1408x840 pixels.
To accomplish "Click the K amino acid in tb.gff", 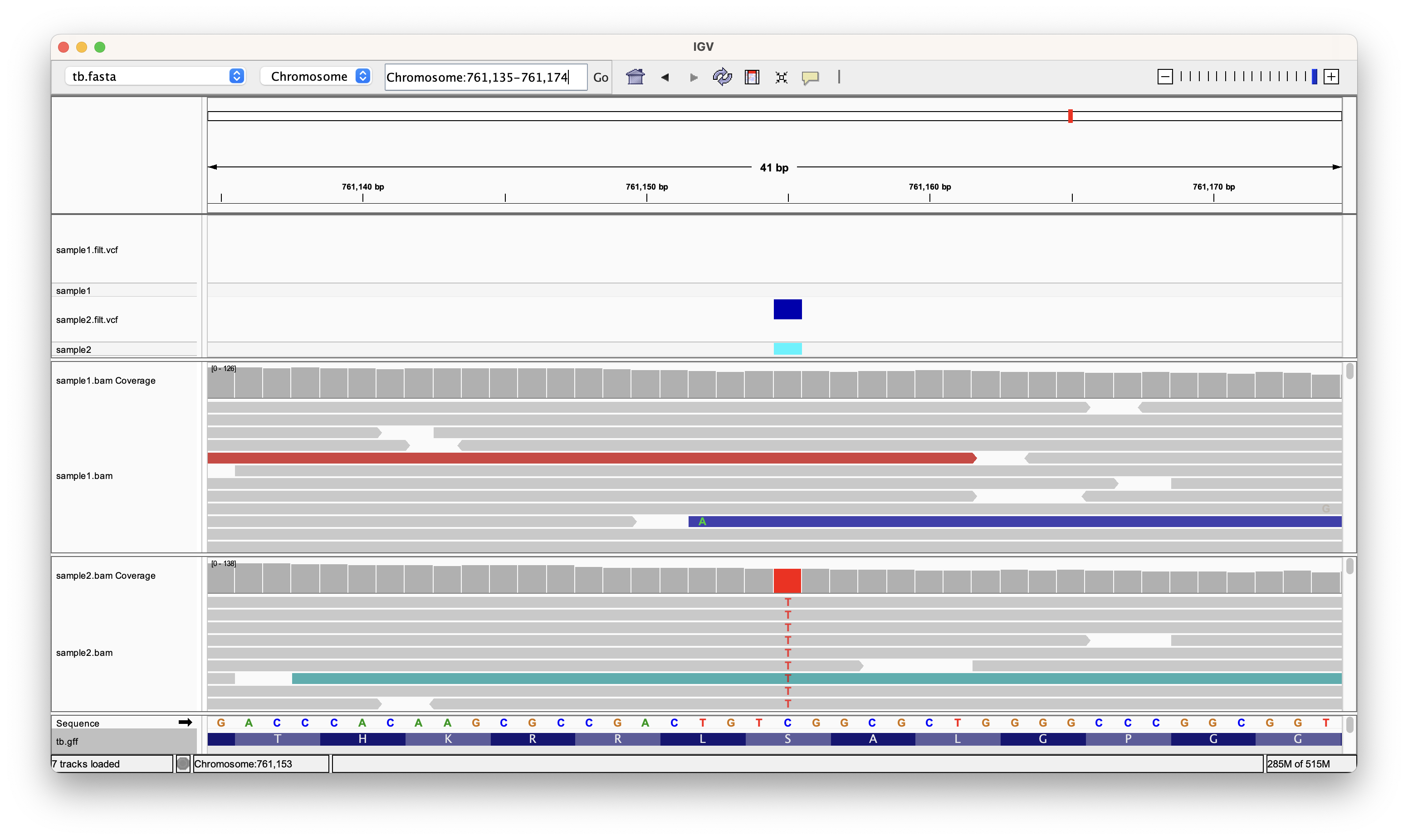I will point(448,739).
